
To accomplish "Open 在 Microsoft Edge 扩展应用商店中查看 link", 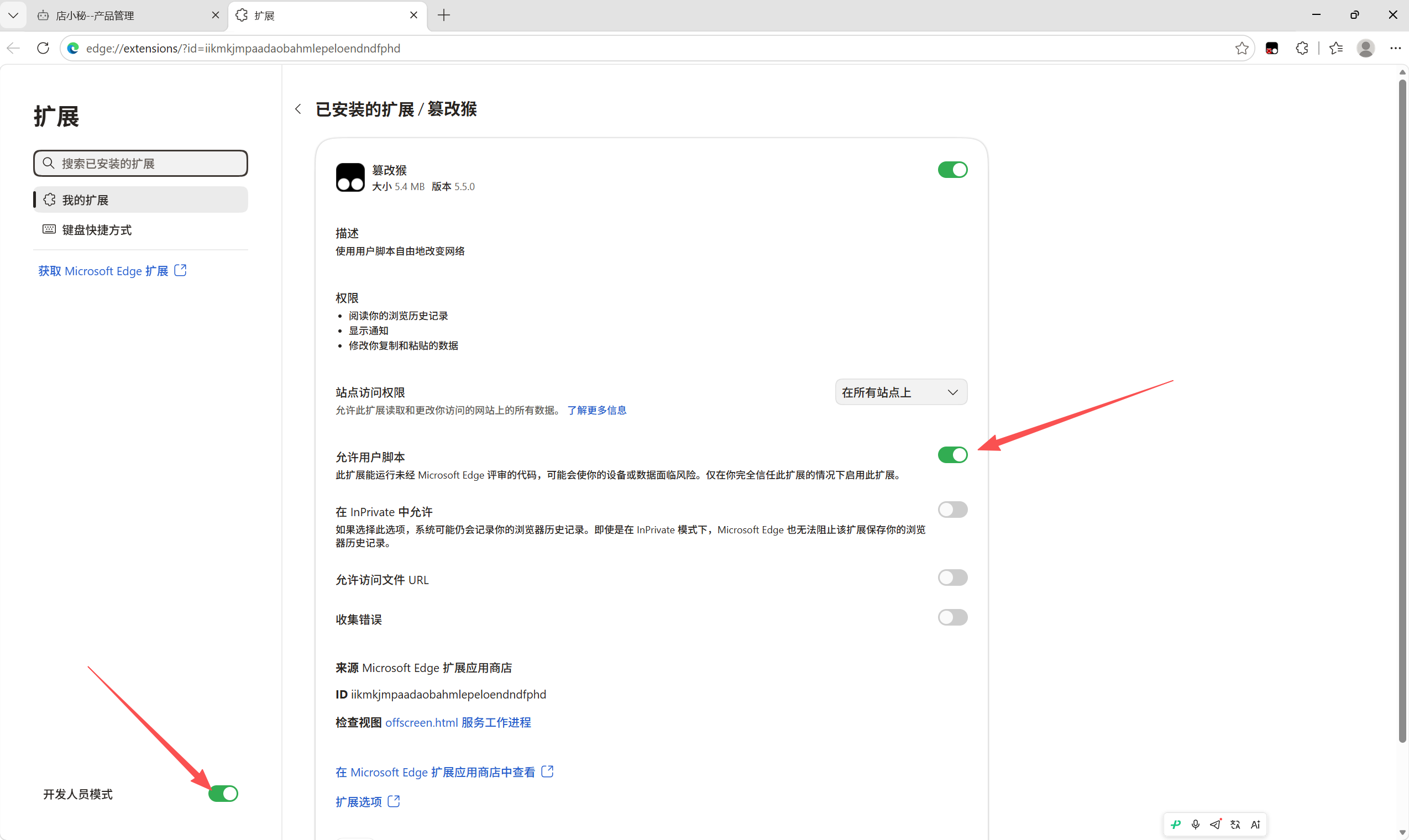I will click(444, 772).
